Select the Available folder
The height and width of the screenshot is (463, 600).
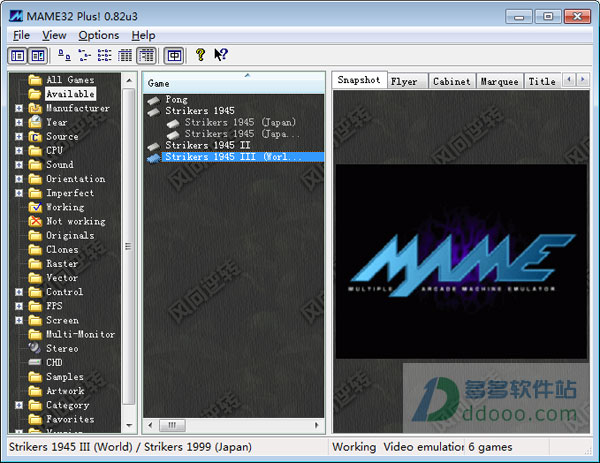coord(70,94)
